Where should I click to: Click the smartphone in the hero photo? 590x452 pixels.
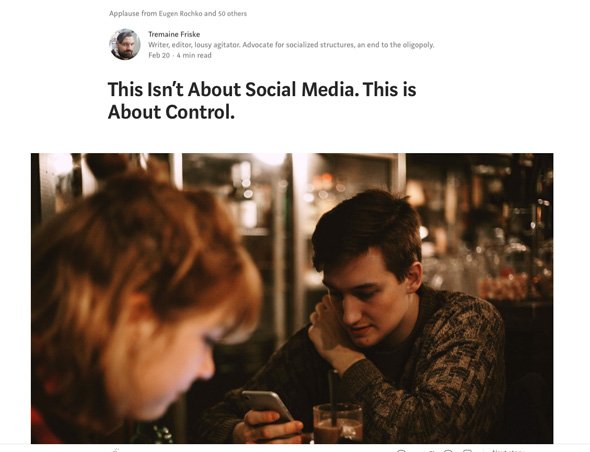[x=267, y=406]
